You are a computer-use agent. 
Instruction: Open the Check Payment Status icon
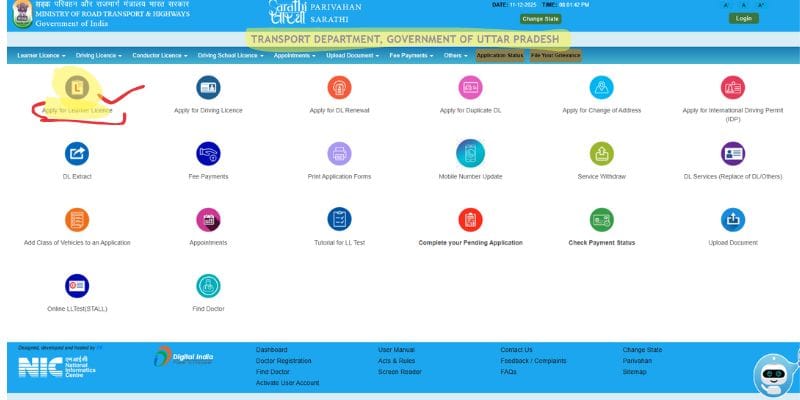pyautogui.click(x=602, y=220)
